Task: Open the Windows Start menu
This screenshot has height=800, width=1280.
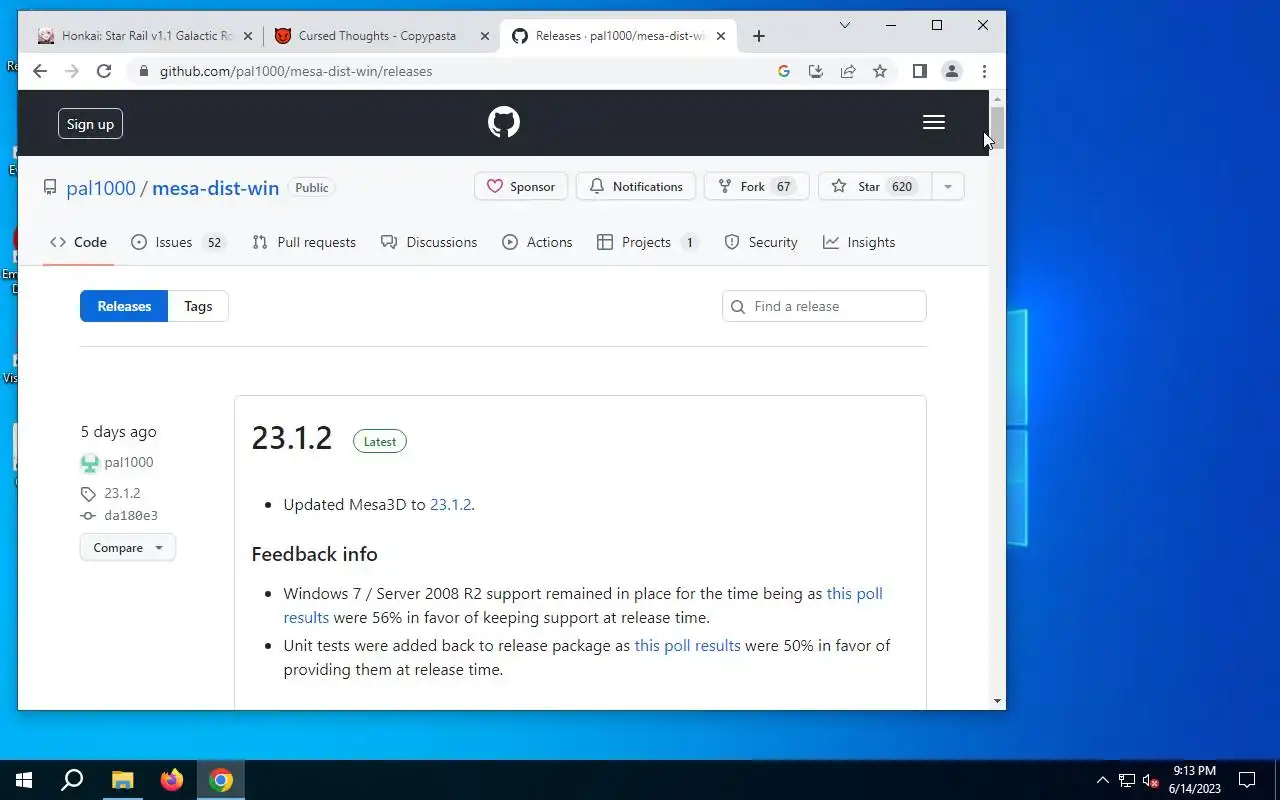Action: click(x=24, y=780)
